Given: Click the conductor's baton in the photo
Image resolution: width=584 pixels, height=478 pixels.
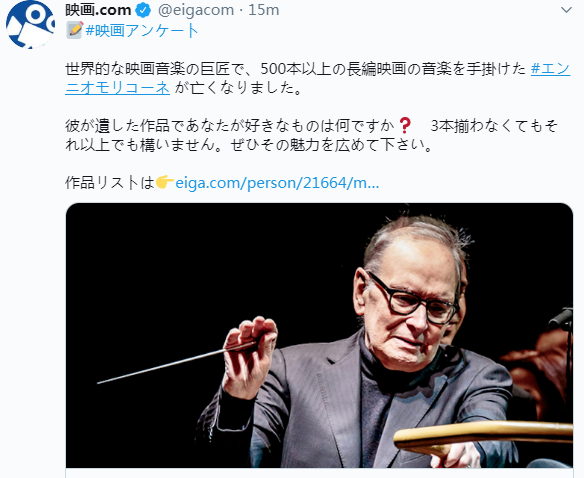Looking at the screenshot, I should click(x=177, y=363).
